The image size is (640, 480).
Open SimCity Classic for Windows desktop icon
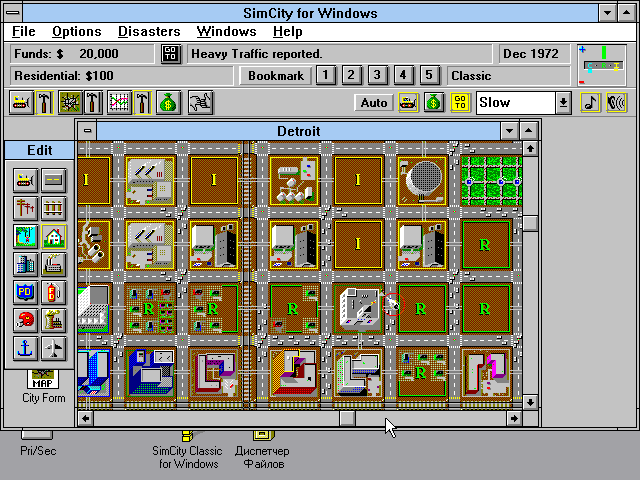[x=187, y=449]
